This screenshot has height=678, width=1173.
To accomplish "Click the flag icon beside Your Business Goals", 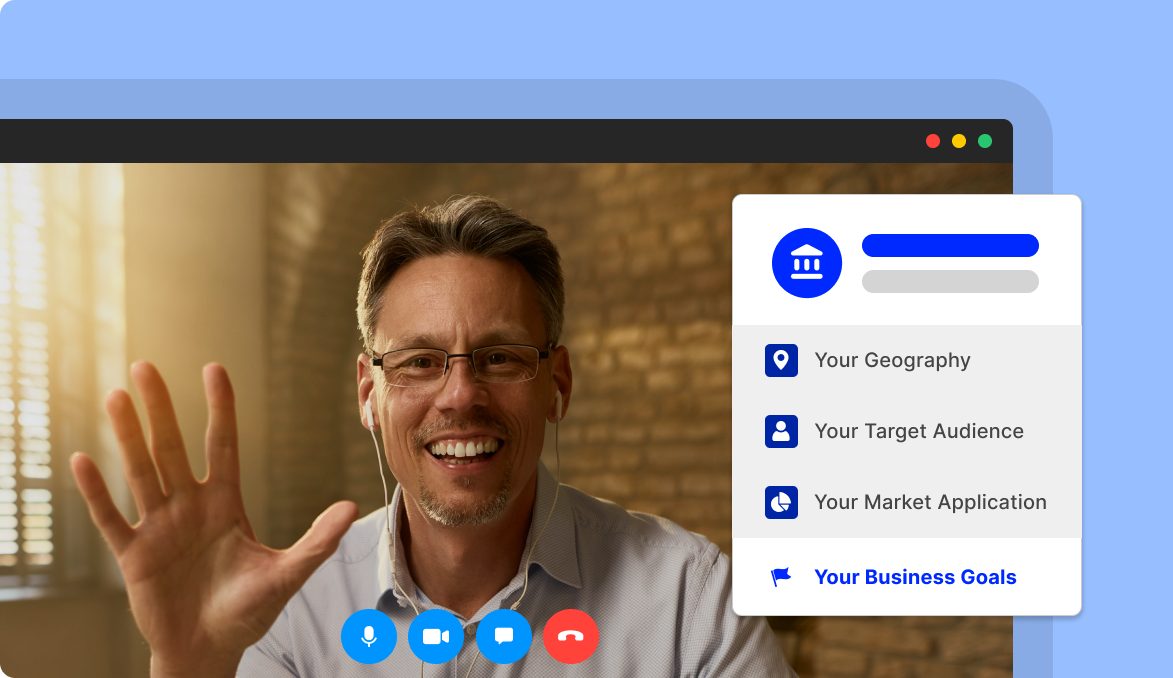I will pyautogui.click(x=781, y=577).
